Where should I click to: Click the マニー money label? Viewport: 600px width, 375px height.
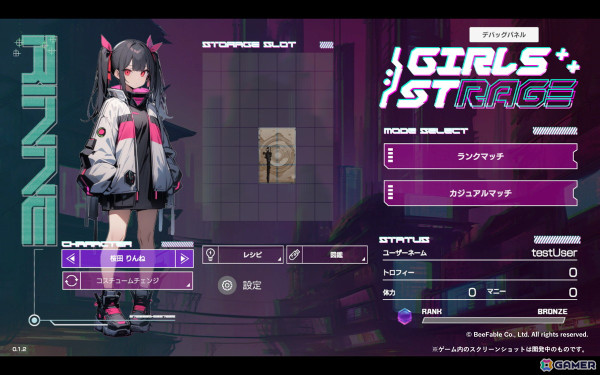click(x=496, y=292)
